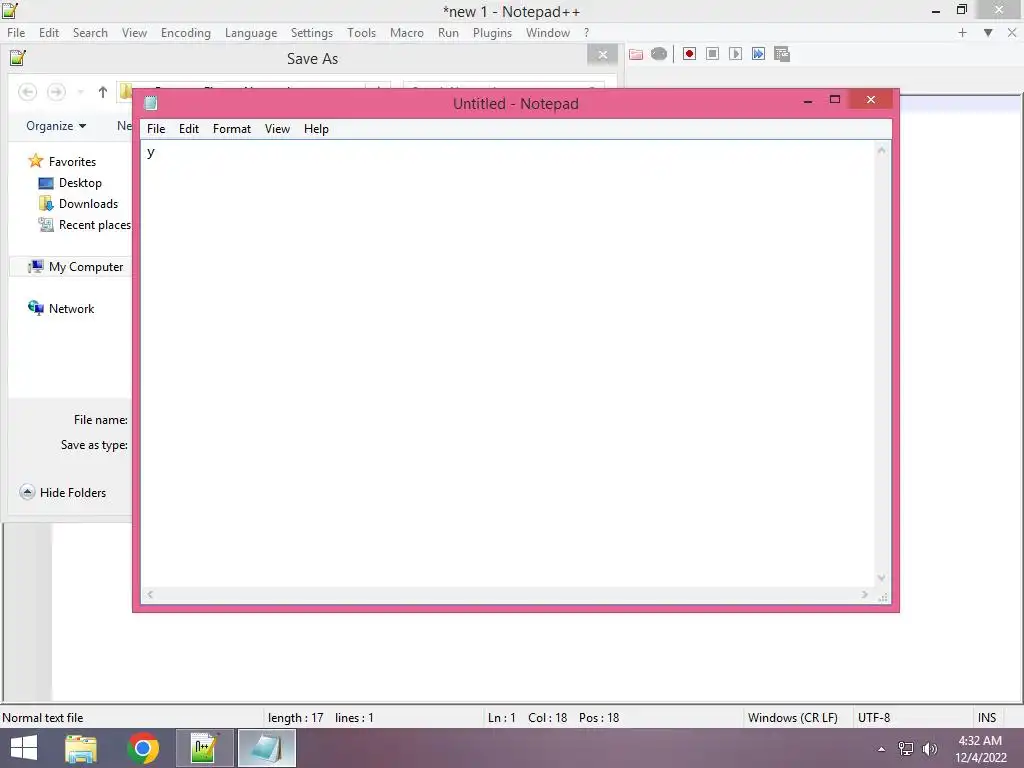
Task: Open Notepad++ Window menu
Action: tap(548, 33)
